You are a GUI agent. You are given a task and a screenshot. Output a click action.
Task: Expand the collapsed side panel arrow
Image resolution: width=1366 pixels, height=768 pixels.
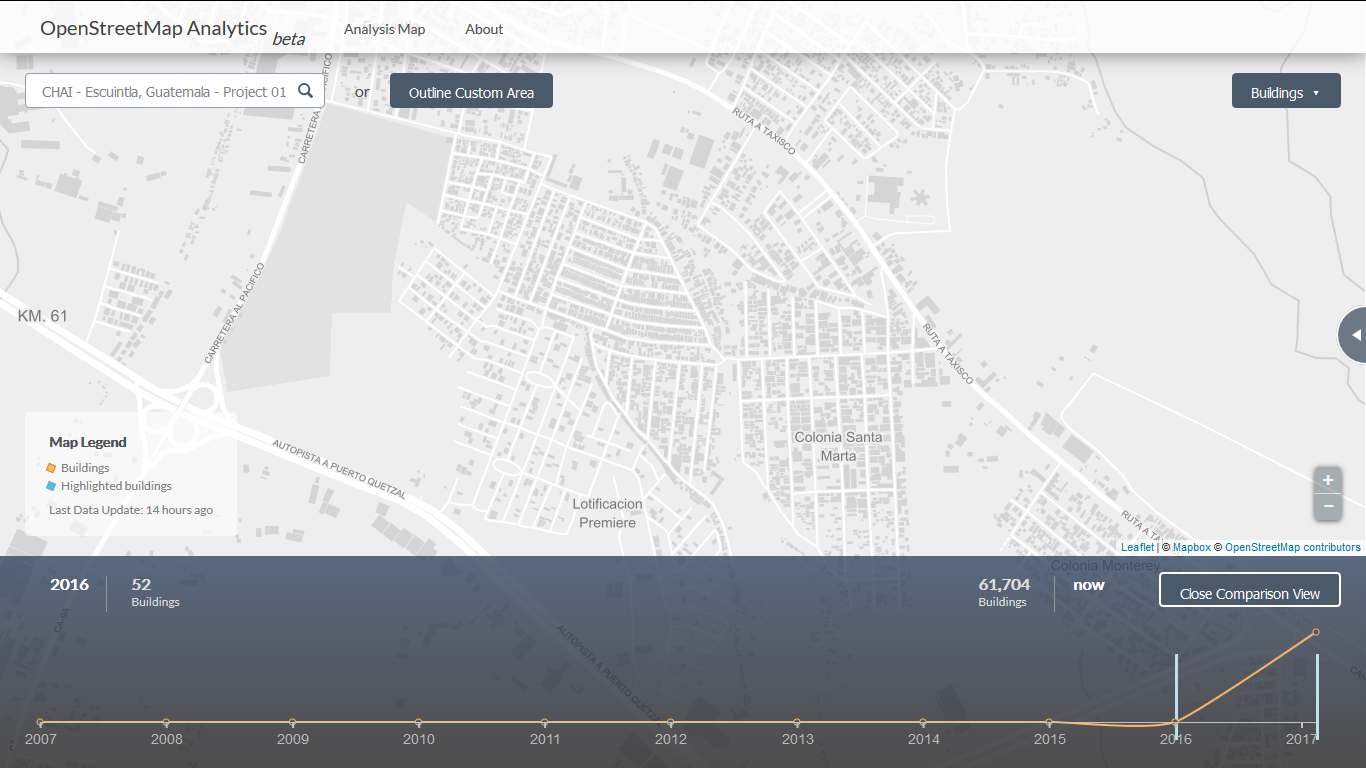click(x=1354, y=335)
